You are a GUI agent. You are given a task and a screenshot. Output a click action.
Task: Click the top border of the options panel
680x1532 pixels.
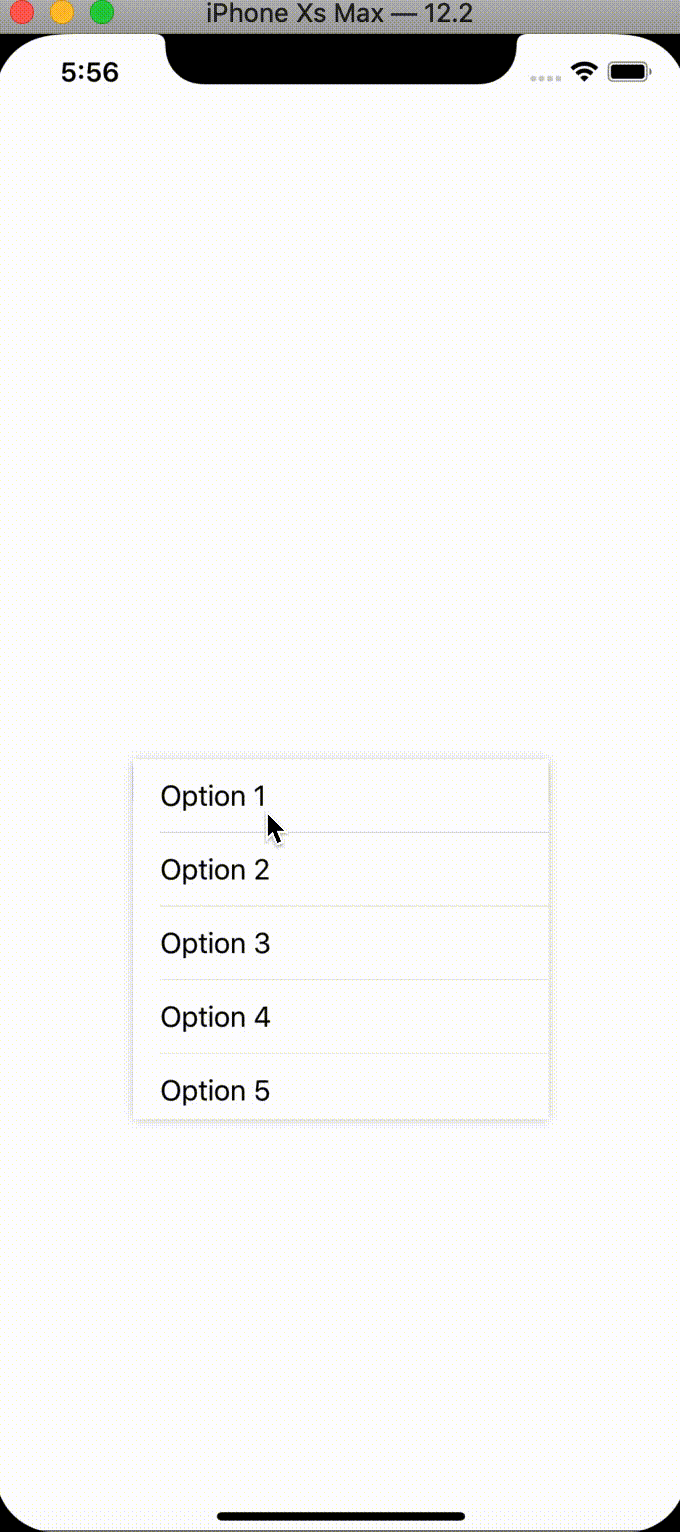coord(340,759)
